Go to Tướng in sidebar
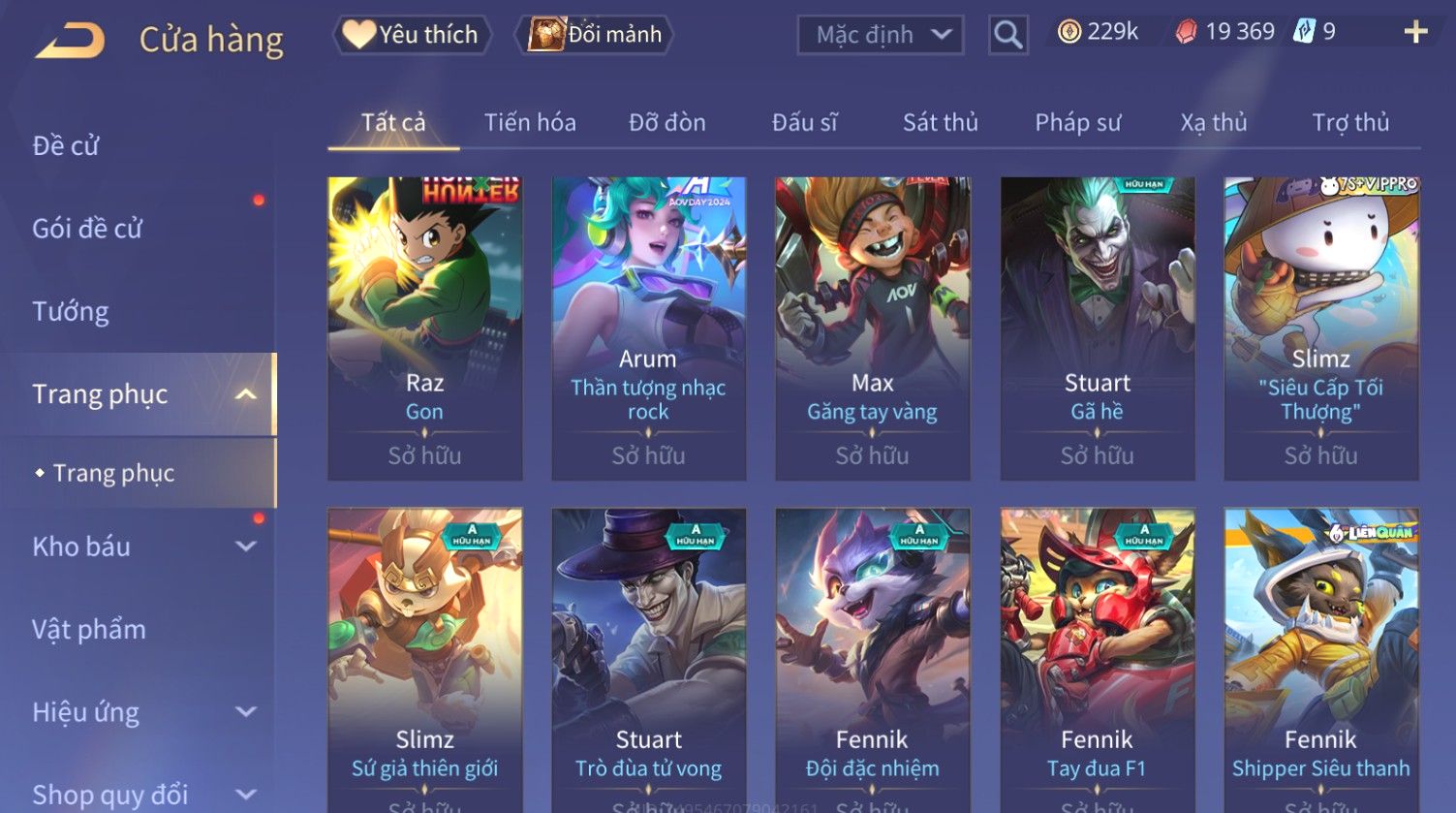The width and height of the screenshot is (1456, 813). 70,311
